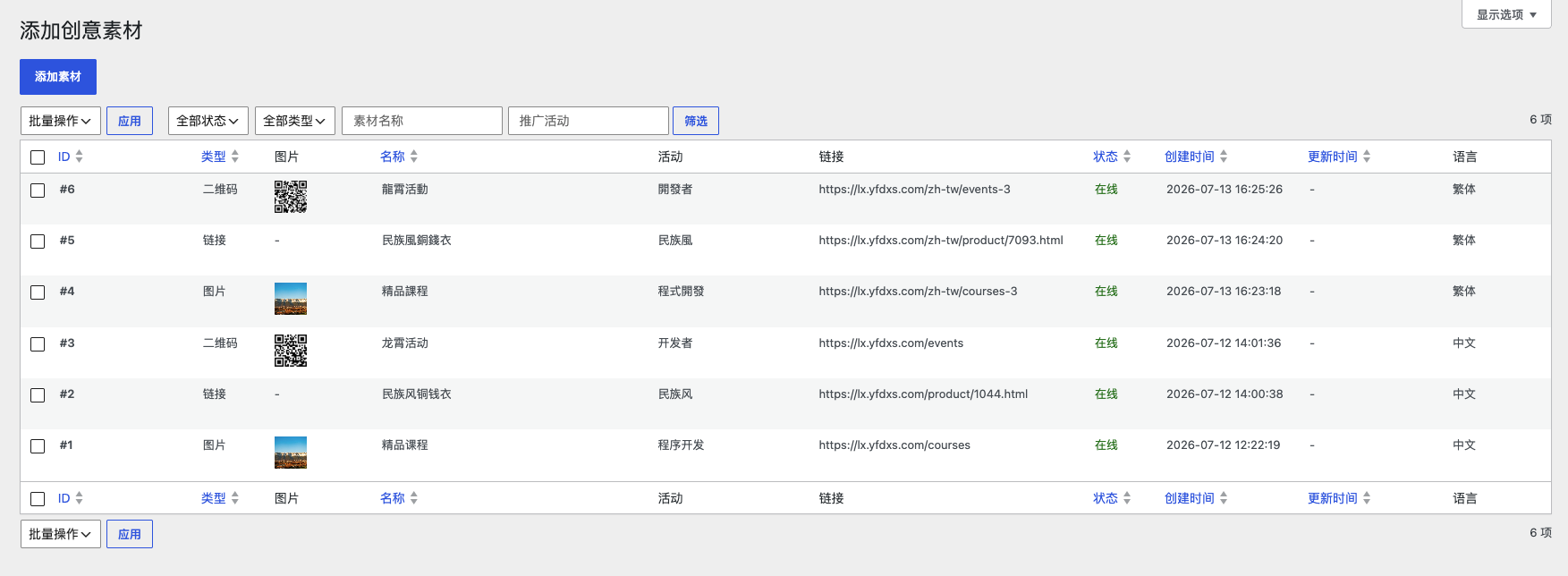Sort by 类型 in footer row

pos(214,498)
